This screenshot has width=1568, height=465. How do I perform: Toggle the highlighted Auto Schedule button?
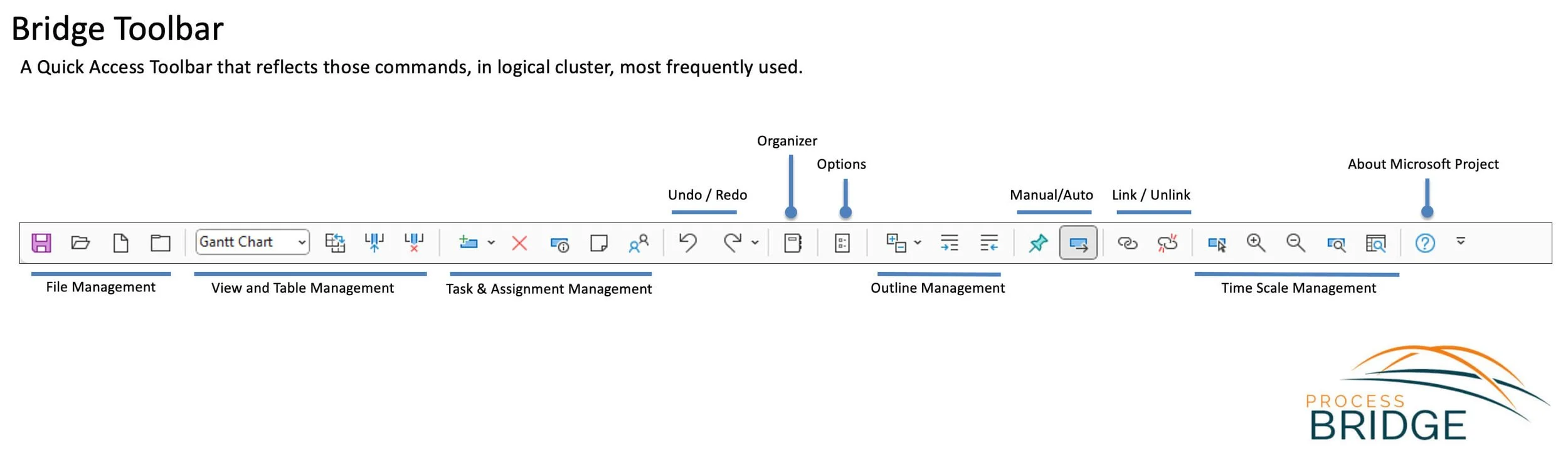(x=1078, y=243)
